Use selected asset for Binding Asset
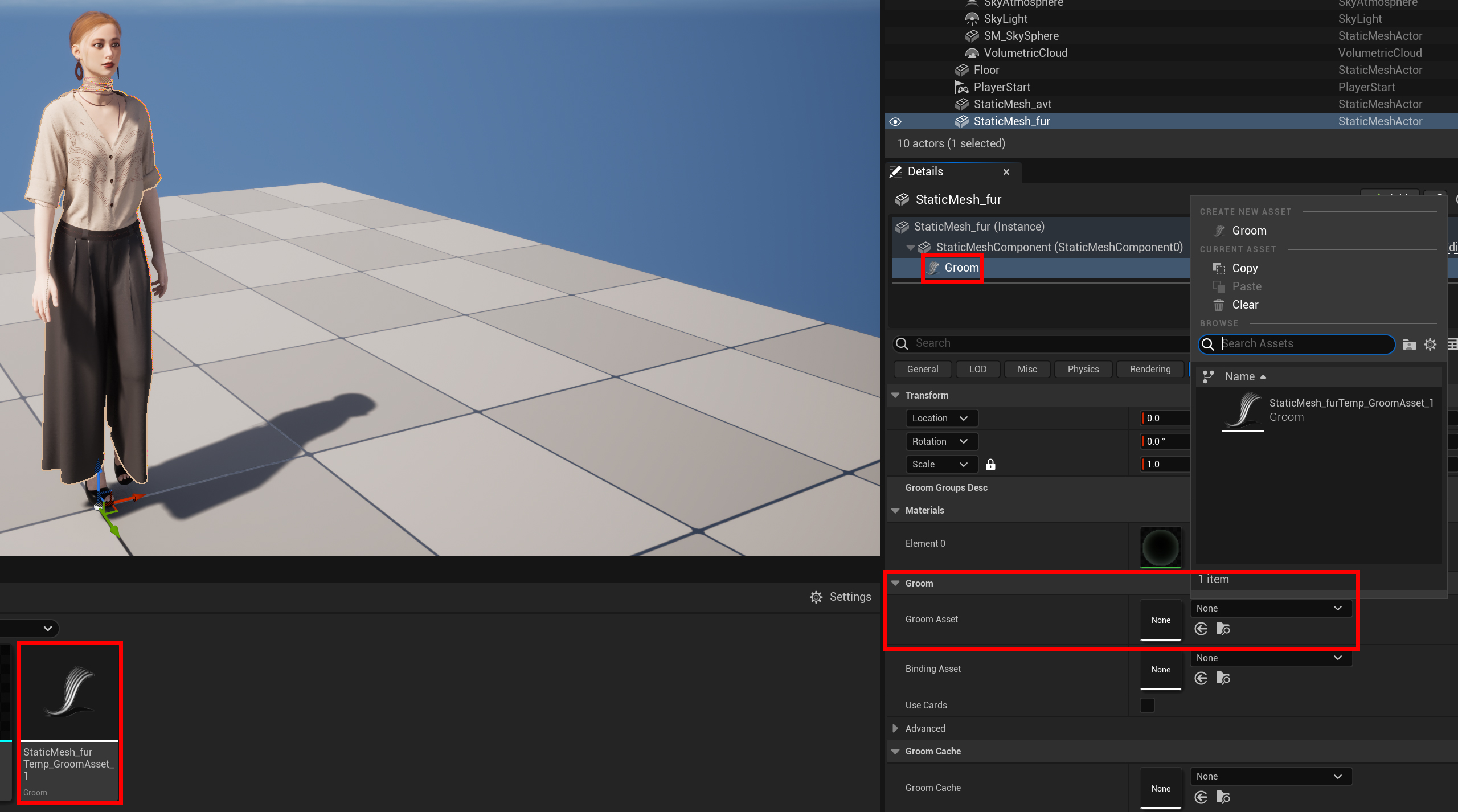 click(1201, 678)
